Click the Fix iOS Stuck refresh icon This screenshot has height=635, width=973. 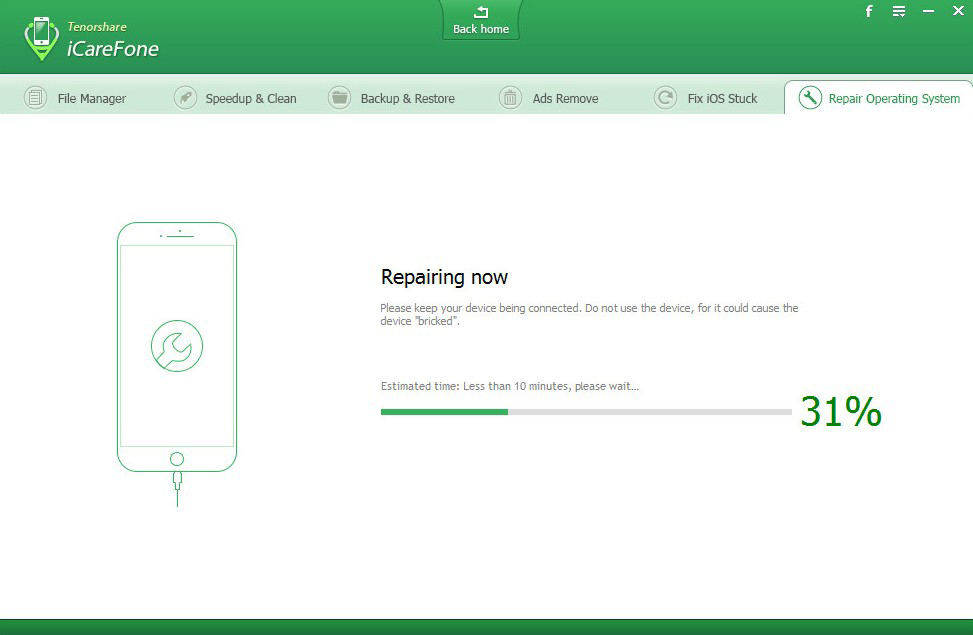click(665, 98)
